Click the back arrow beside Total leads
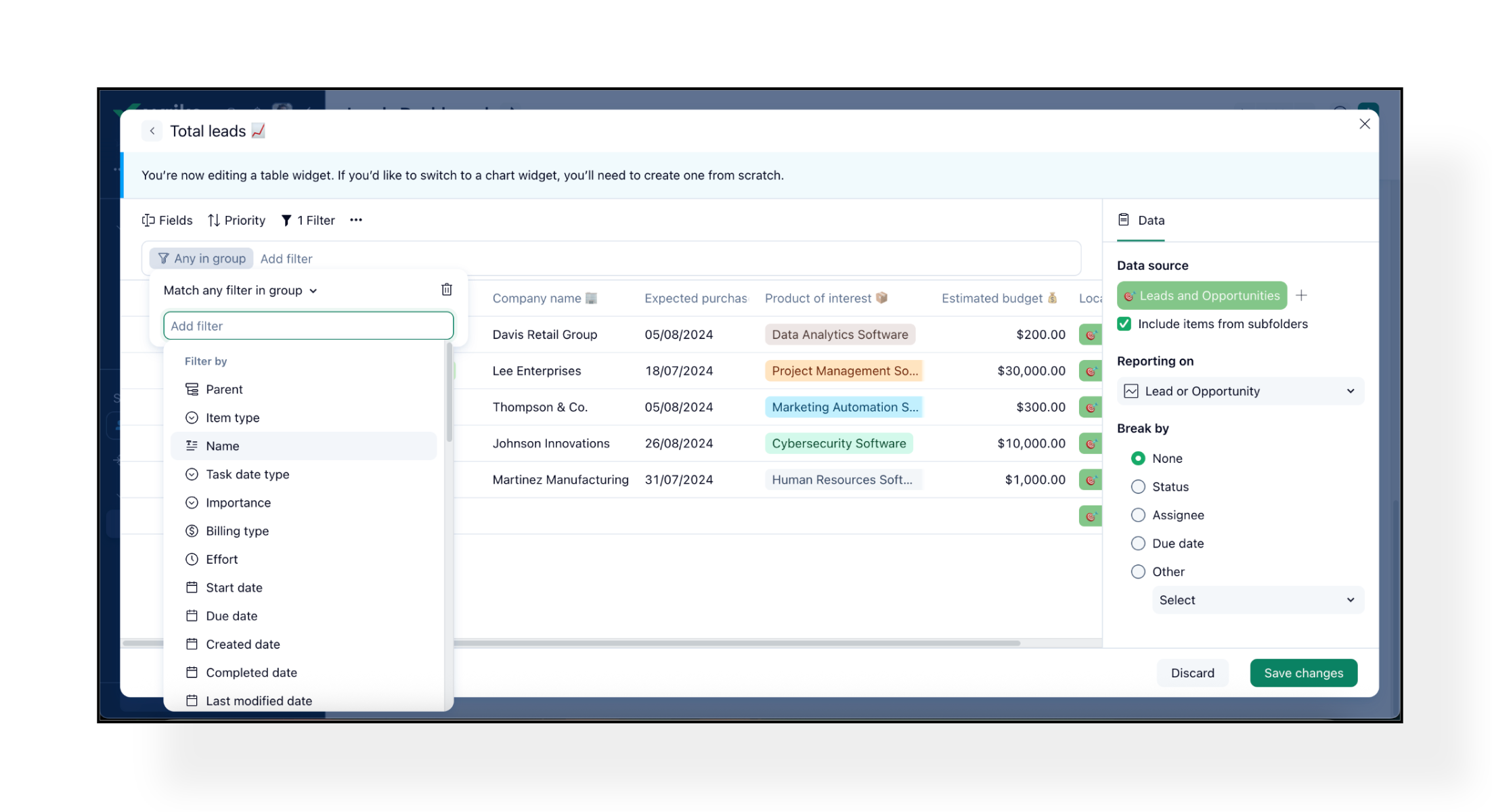Image resolution: width=1492 pixels, height=812 pixels. point(152,131)
